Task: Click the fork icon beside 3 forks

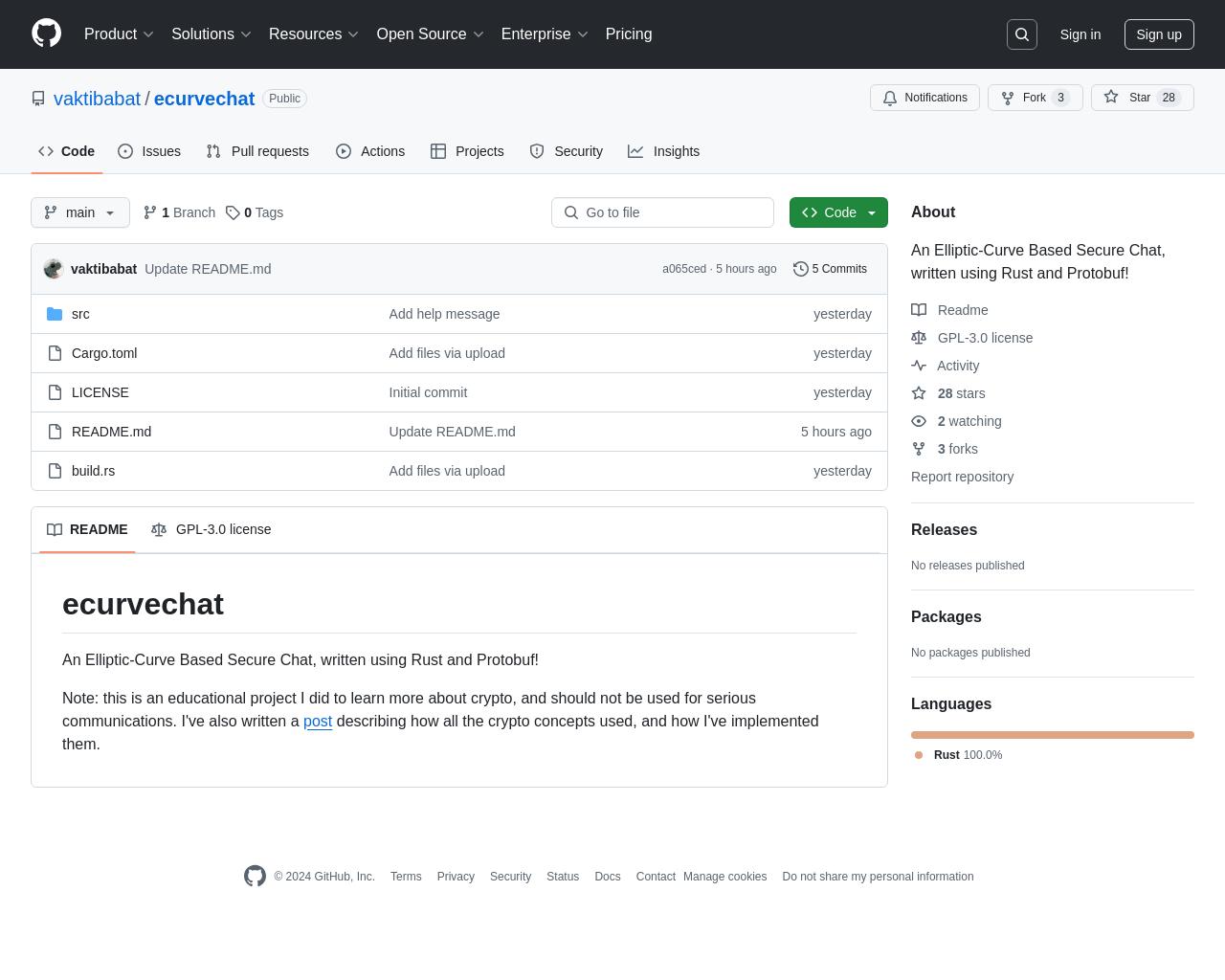Action: point(919,449)
